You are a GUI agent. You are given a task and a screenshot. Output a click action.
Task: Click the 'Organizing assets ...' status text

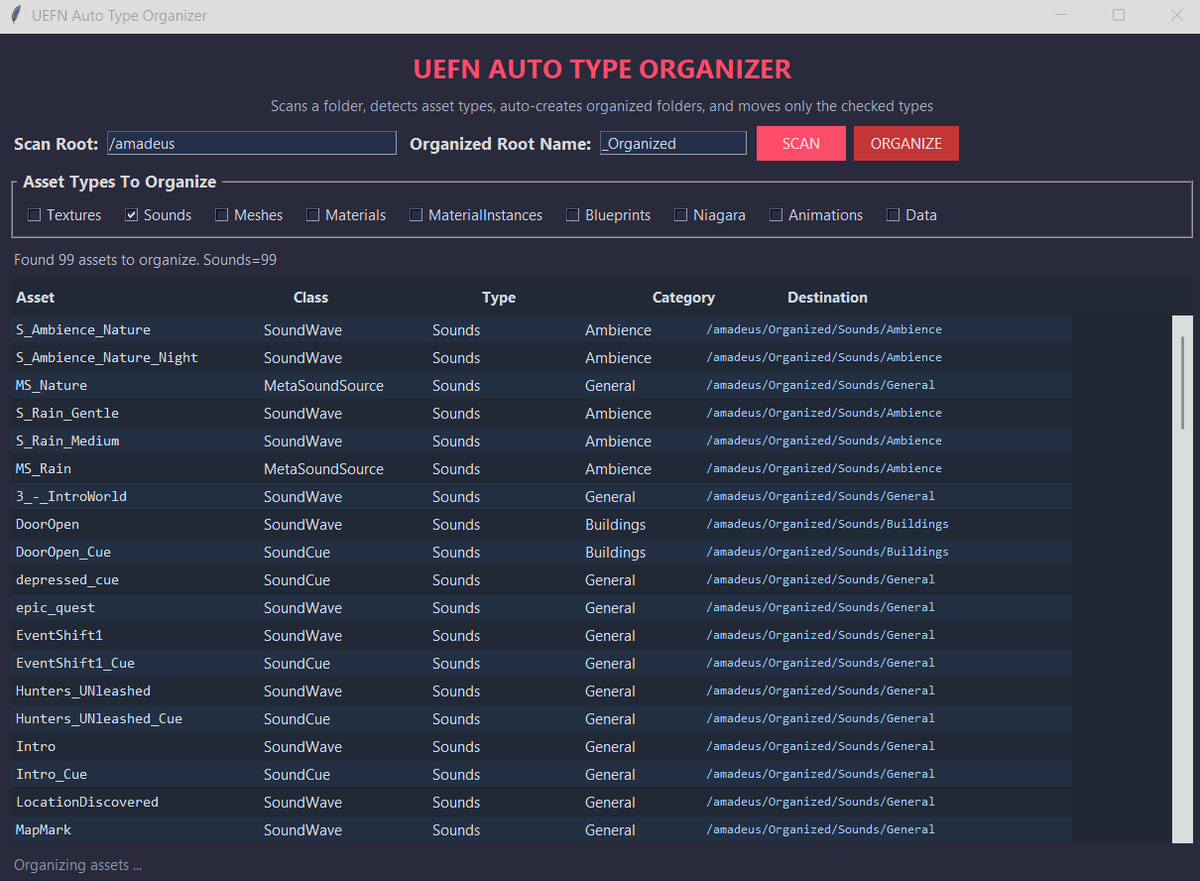pyautogui.click(x=78, y=865)
